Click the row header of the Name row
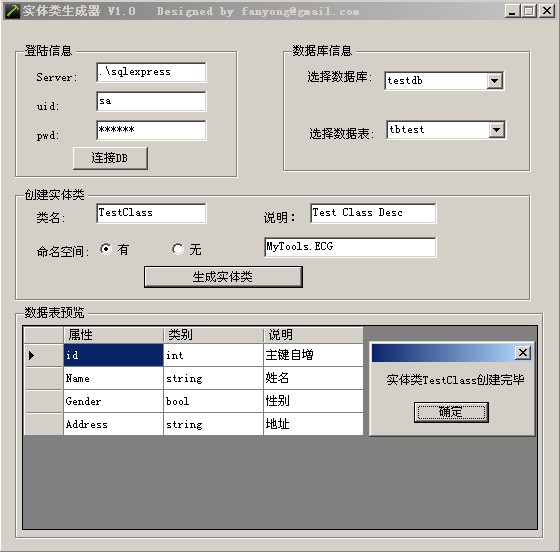Viewport: 560px width, 552px height. (44, 378)
